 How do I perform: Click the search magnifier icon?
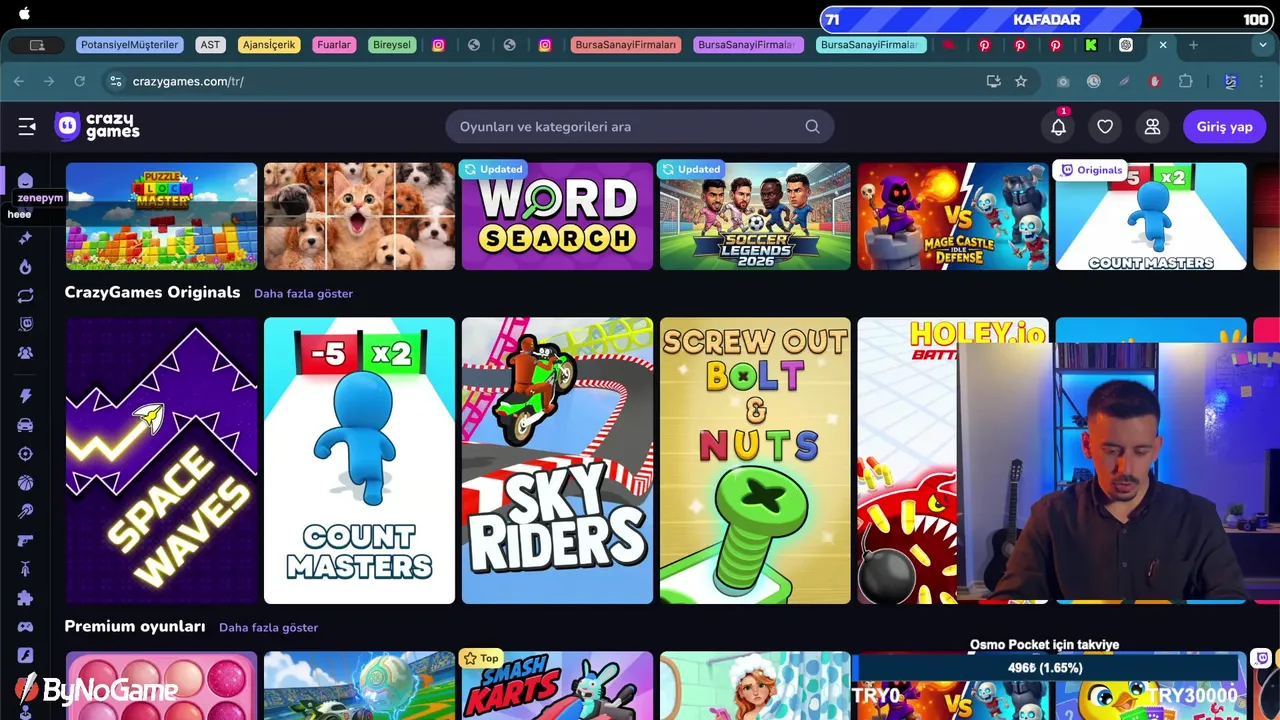812,127
